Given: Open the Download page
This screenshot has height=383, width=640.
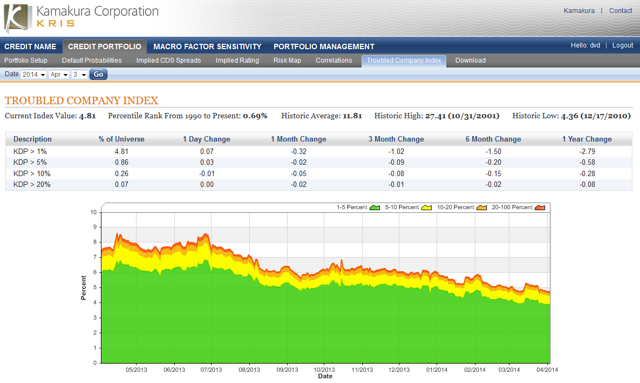Looking at the screenshot, I should [470, 60].
